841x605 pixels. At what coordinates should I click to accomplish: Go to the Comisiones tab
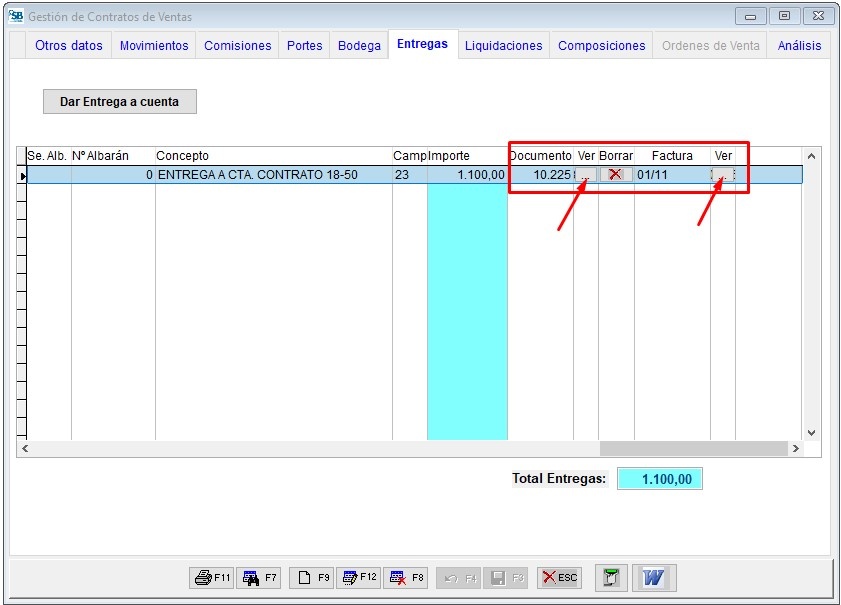tap(237, 46)
